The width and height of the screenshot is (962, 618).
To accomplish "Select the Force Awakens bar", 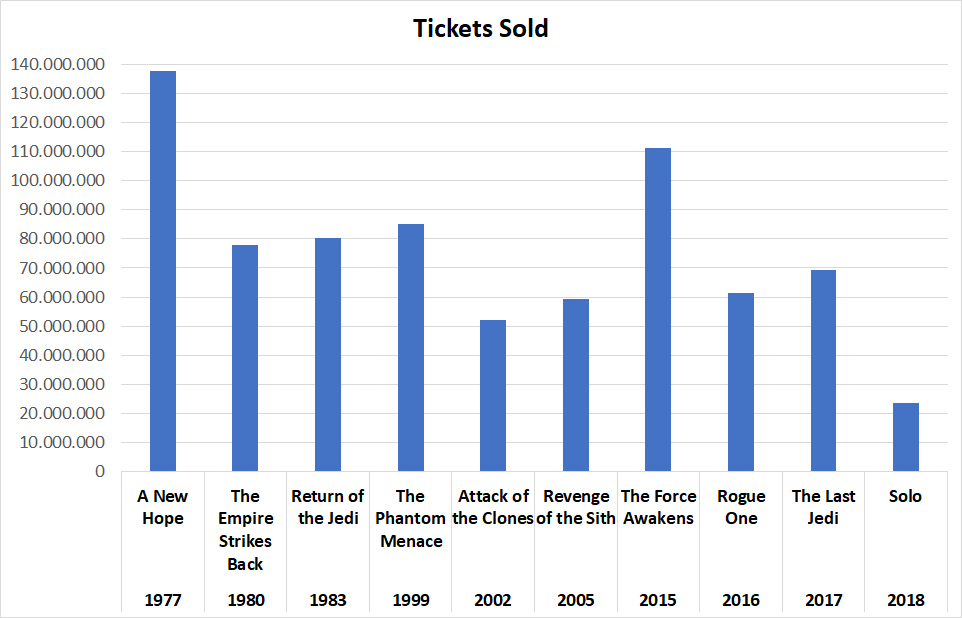I will (x=658, y=309).
